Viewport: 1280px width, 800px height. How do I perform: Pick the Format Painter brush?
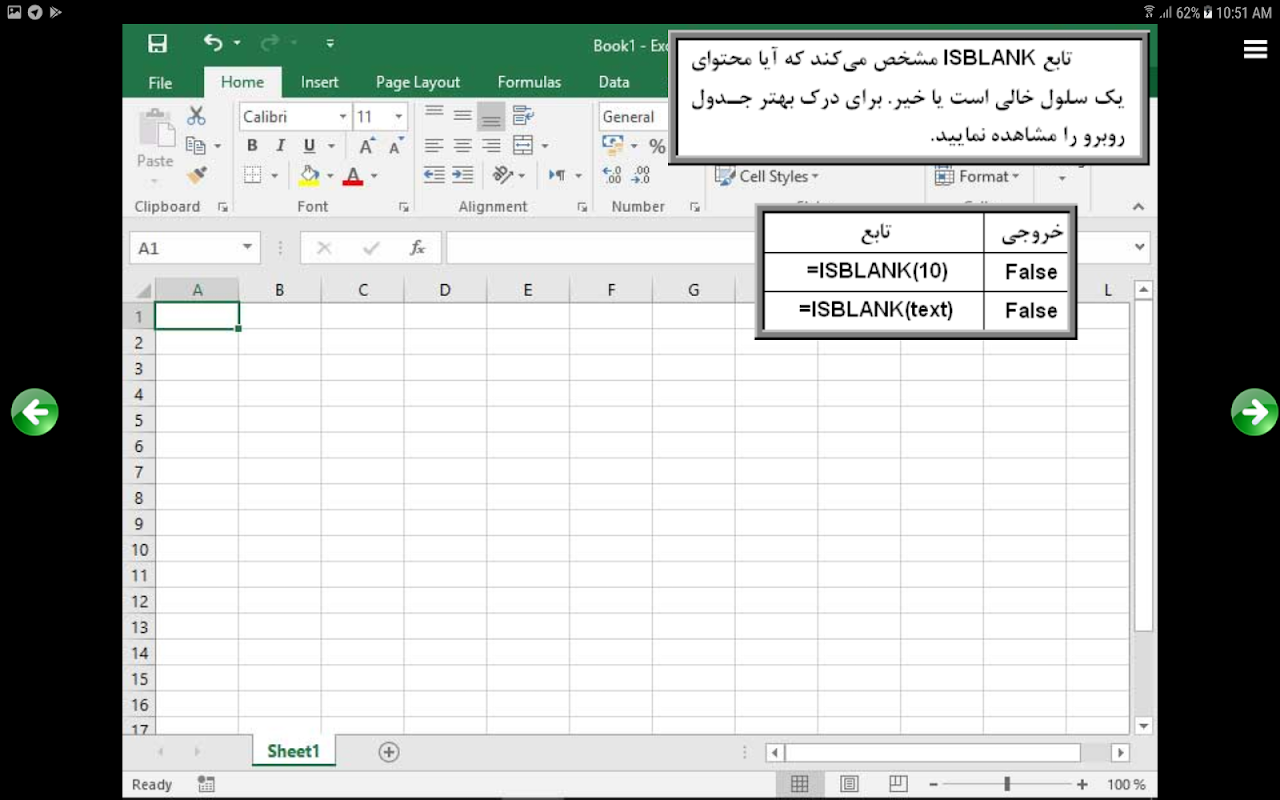click(196, 176)
